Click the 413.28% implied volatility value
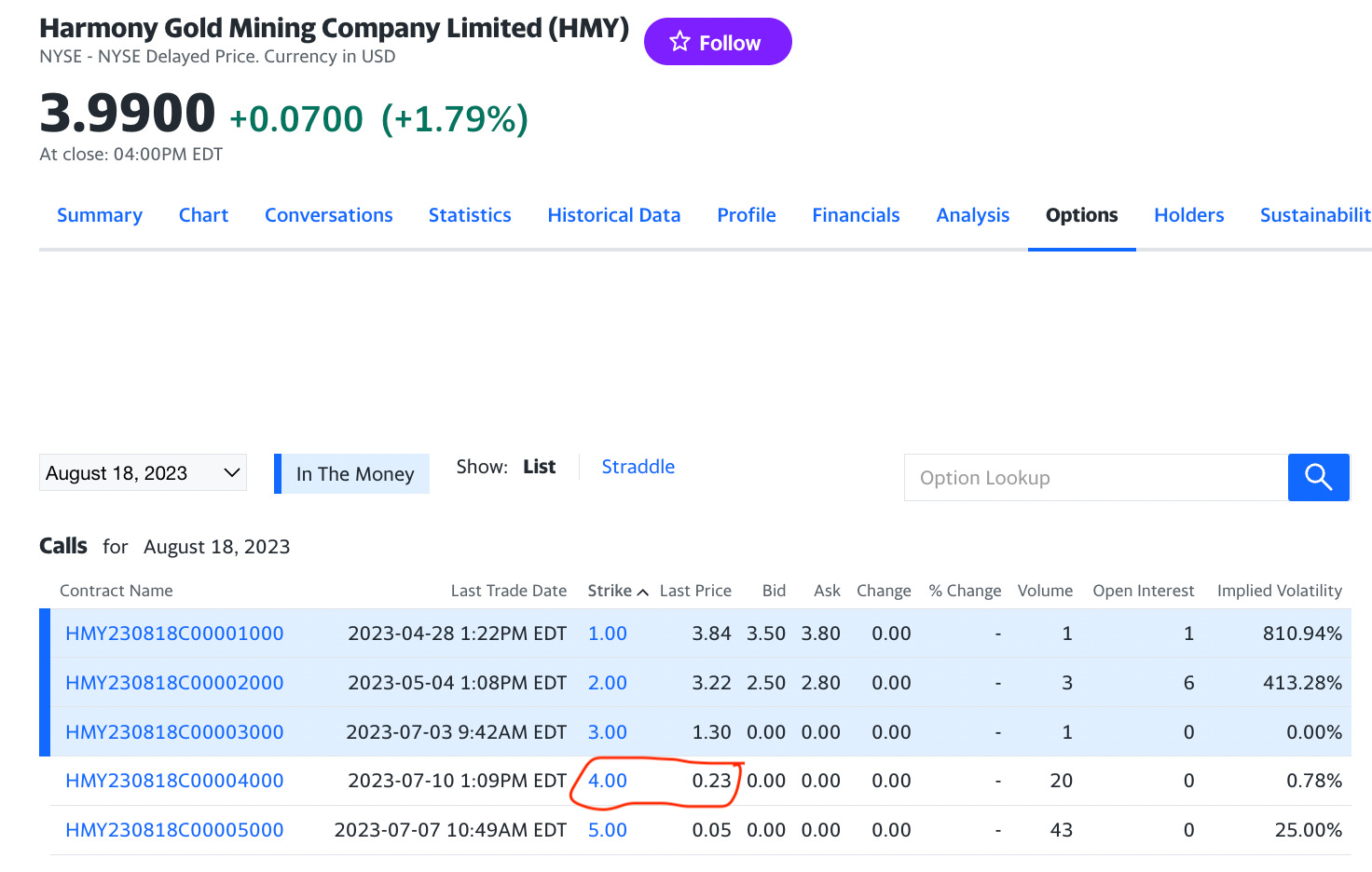 [x=1302, y=683]
